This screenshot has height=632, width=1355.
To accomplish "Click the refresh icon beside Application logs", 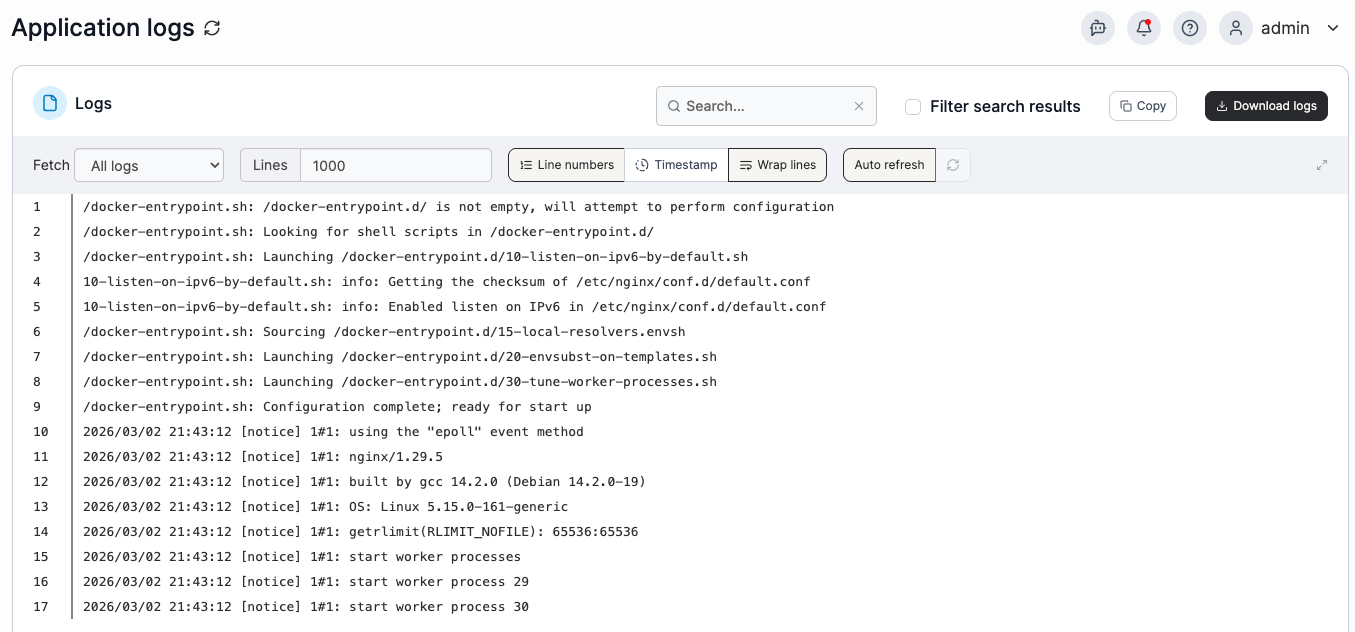I will point(212,28).
